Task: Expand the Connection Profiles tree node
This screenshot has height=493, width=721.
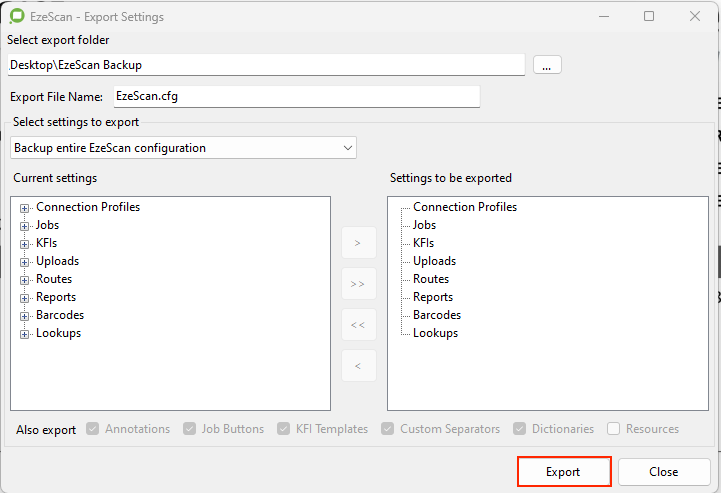Action: click(x=25, y=208)
